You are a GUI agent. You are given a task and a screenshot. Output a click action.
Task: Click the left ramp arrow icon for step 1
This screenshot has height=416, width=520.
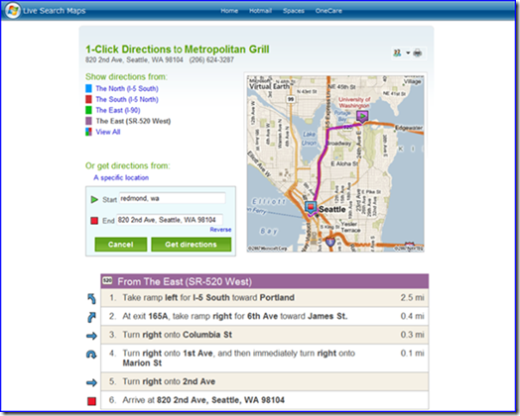[92, 298]
